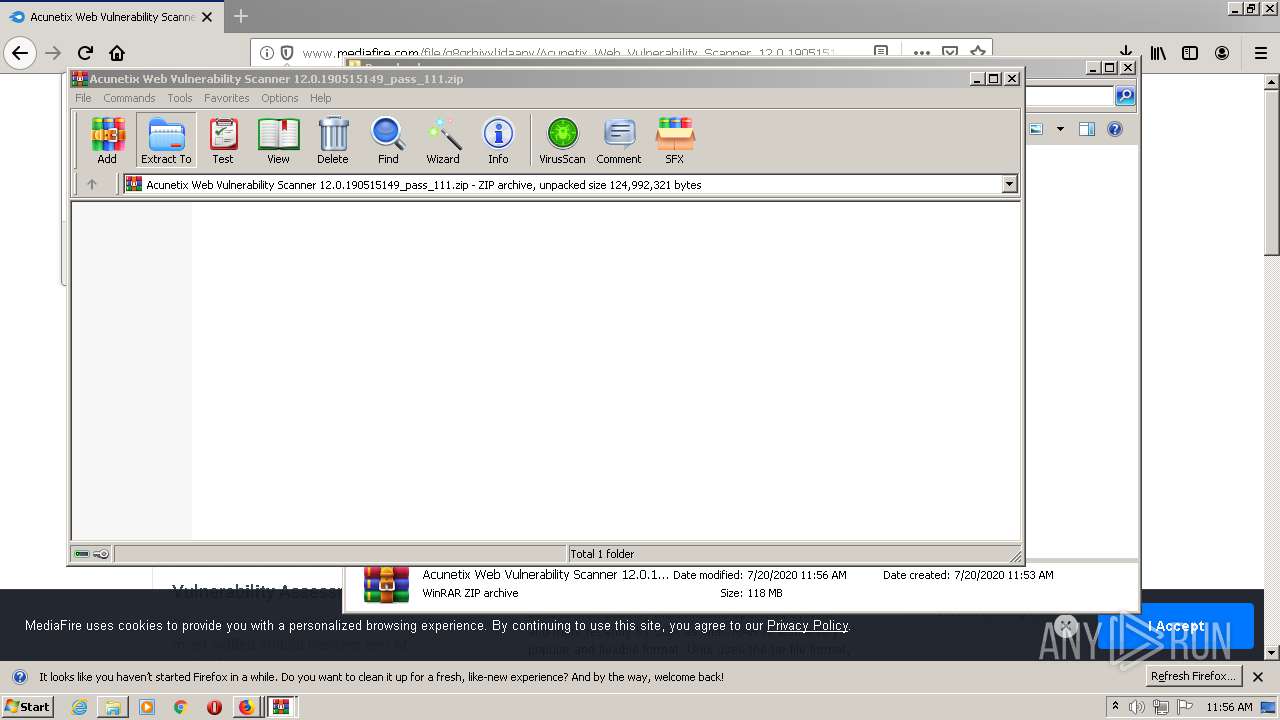
Task: Click the Explorer window search button
Action: click(1125, 96)
